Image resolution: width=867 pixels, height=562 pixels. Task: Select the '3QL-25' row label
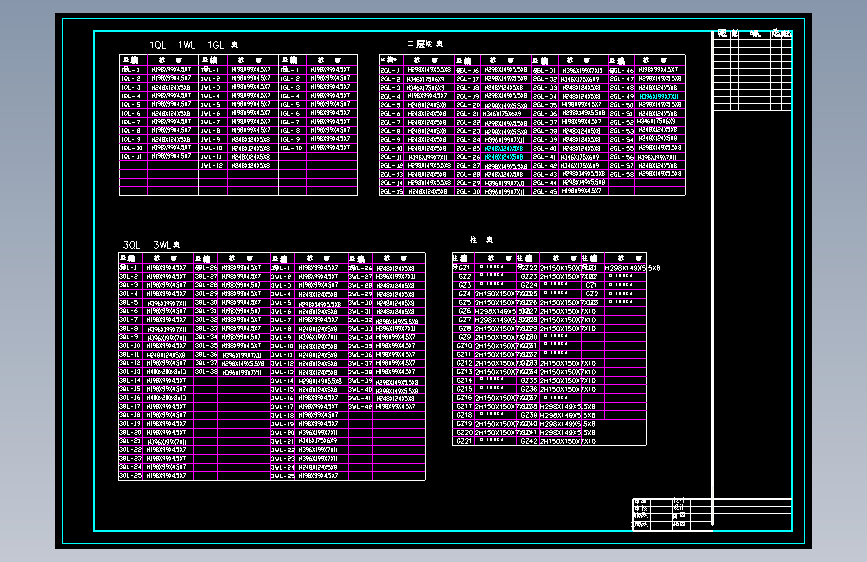pos(131,476)
